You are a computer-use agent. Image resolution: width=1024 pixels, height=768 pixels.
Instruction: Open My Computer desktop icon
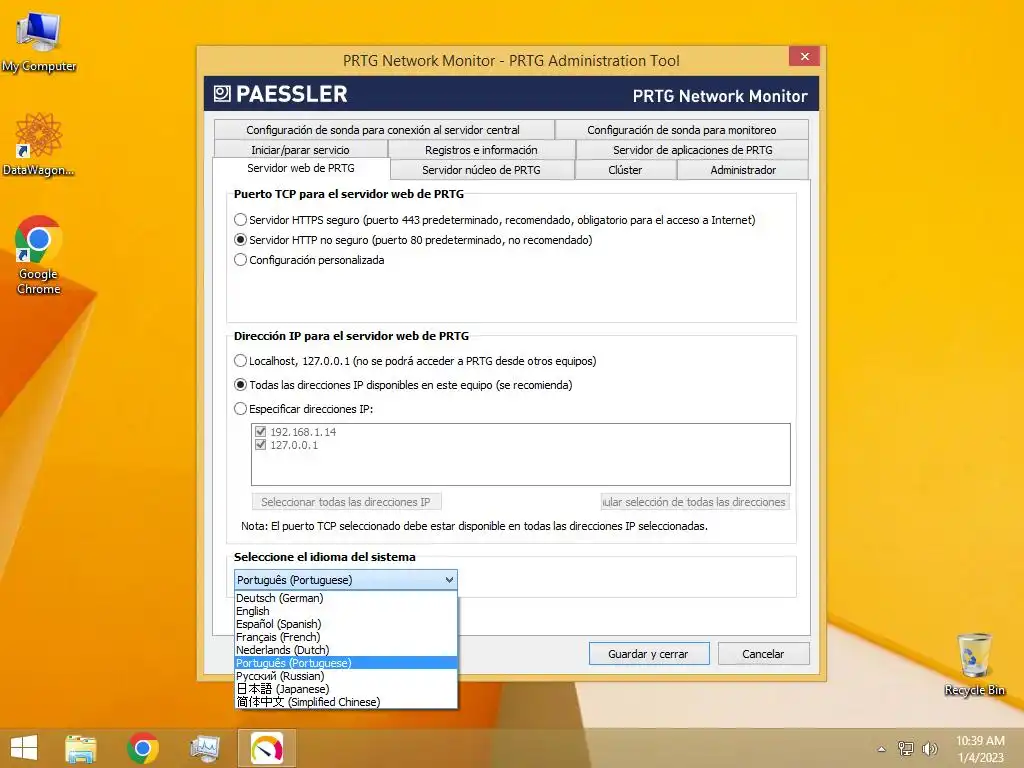[39, 42]
